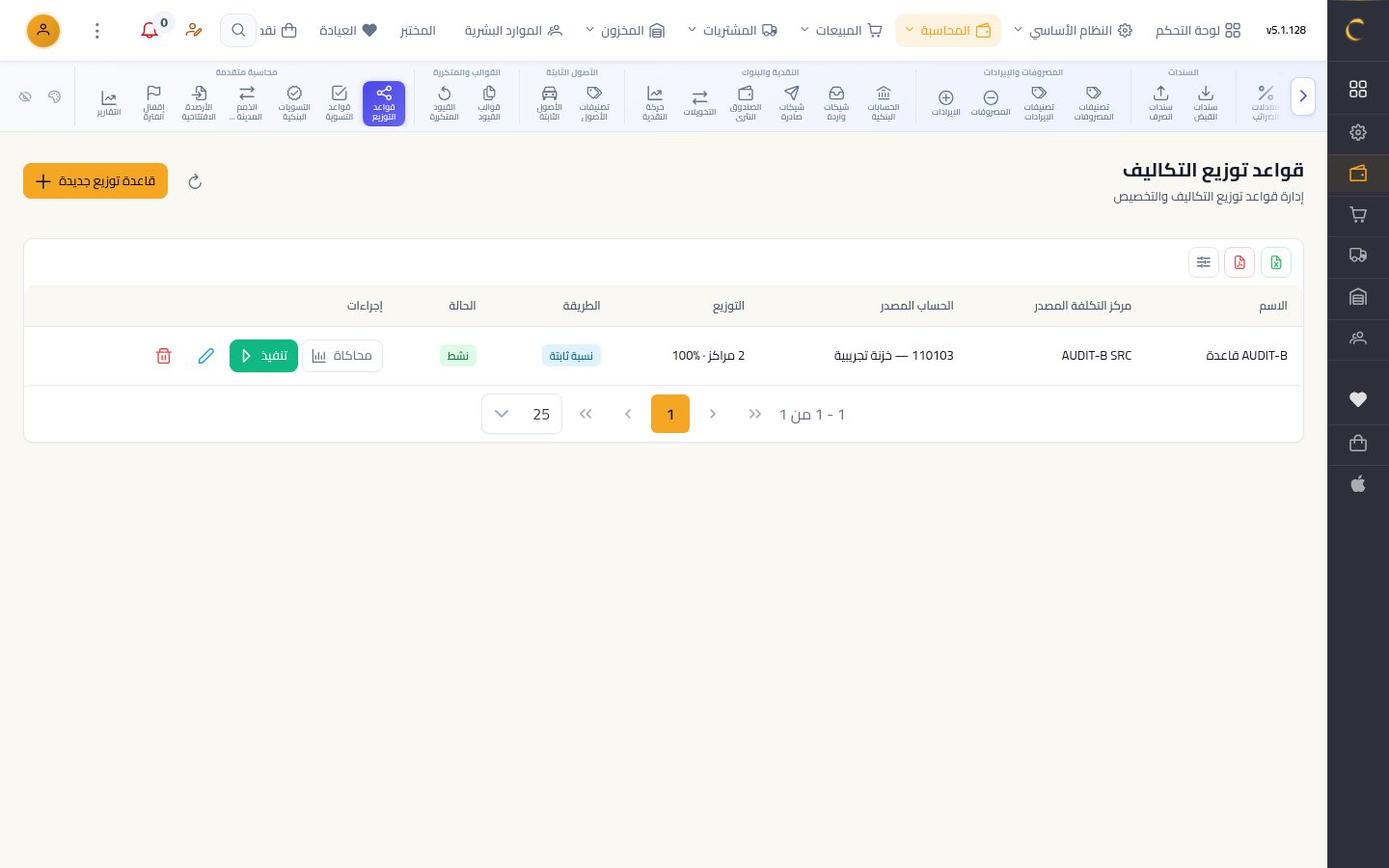Open الذمم المدينة receivables icon

(x=247, y=102)
